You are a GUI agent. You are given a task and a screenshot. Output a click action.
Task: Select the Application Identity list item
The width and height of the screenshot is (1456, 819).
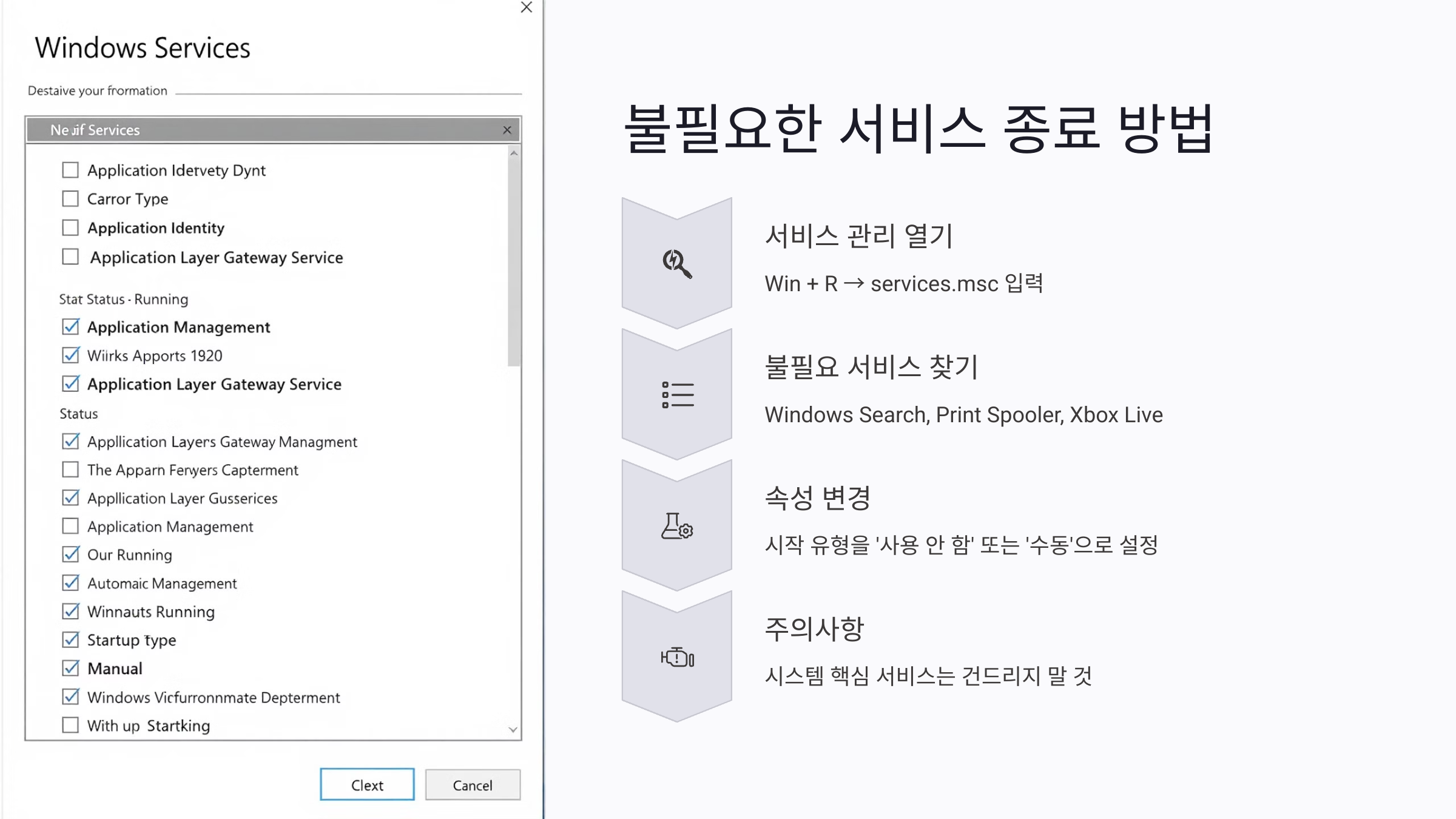(156, 228)
